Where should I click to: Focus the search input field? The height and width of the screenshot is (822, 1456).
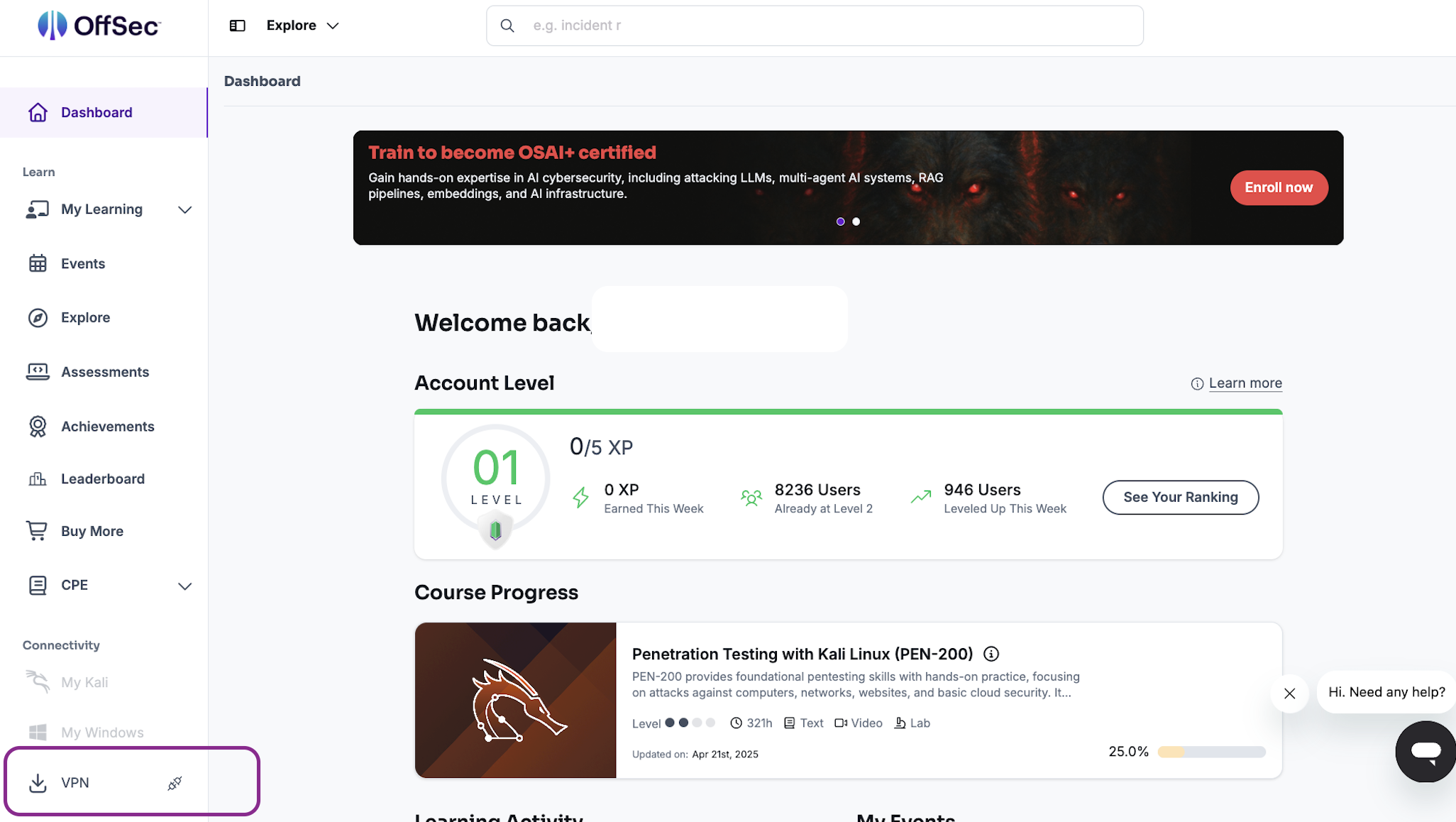tap(815, 26)
